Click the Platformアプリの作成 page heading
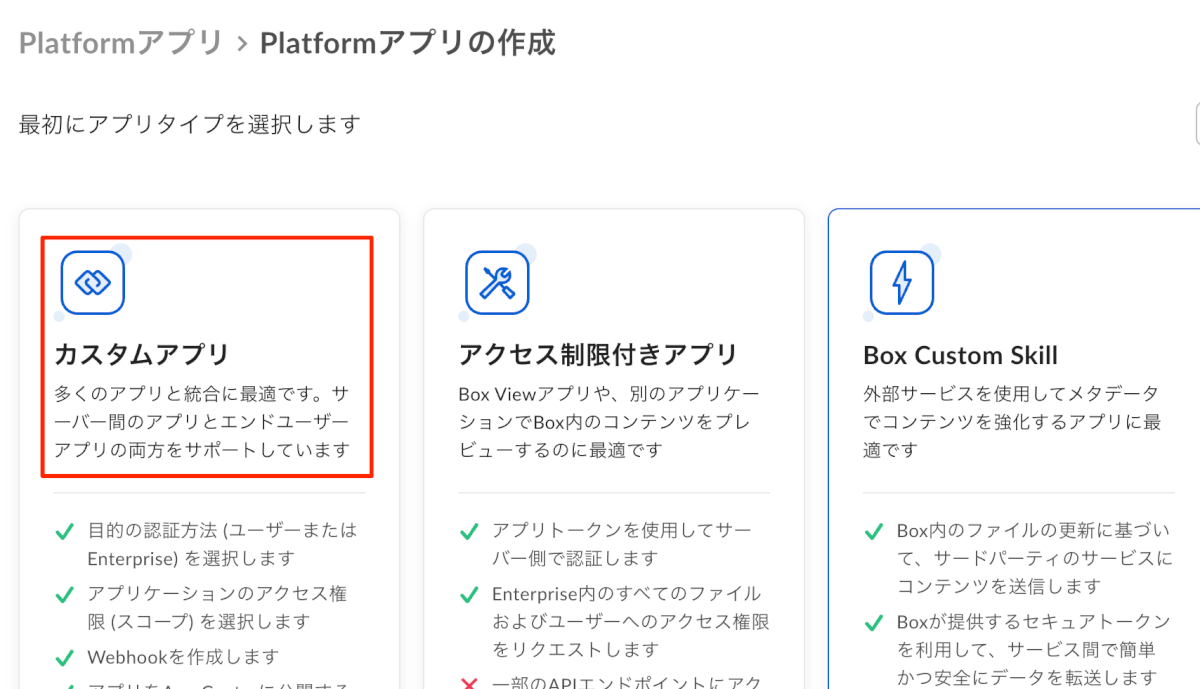The width and height of the screenshot is (1200, 689). [x=407, y=43]
